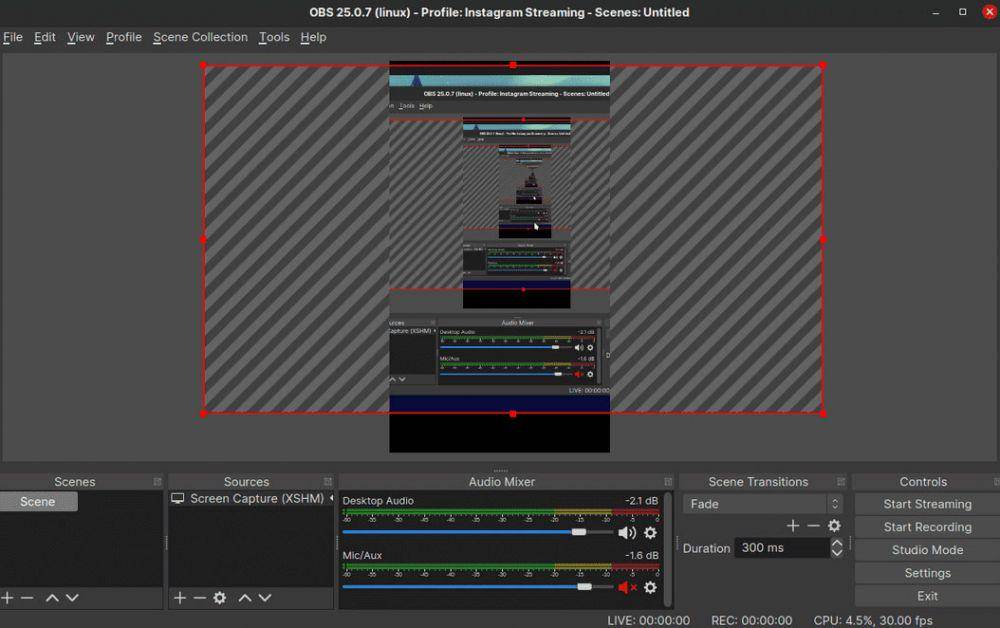Click the REC: 00:00:00 status text

751,620
